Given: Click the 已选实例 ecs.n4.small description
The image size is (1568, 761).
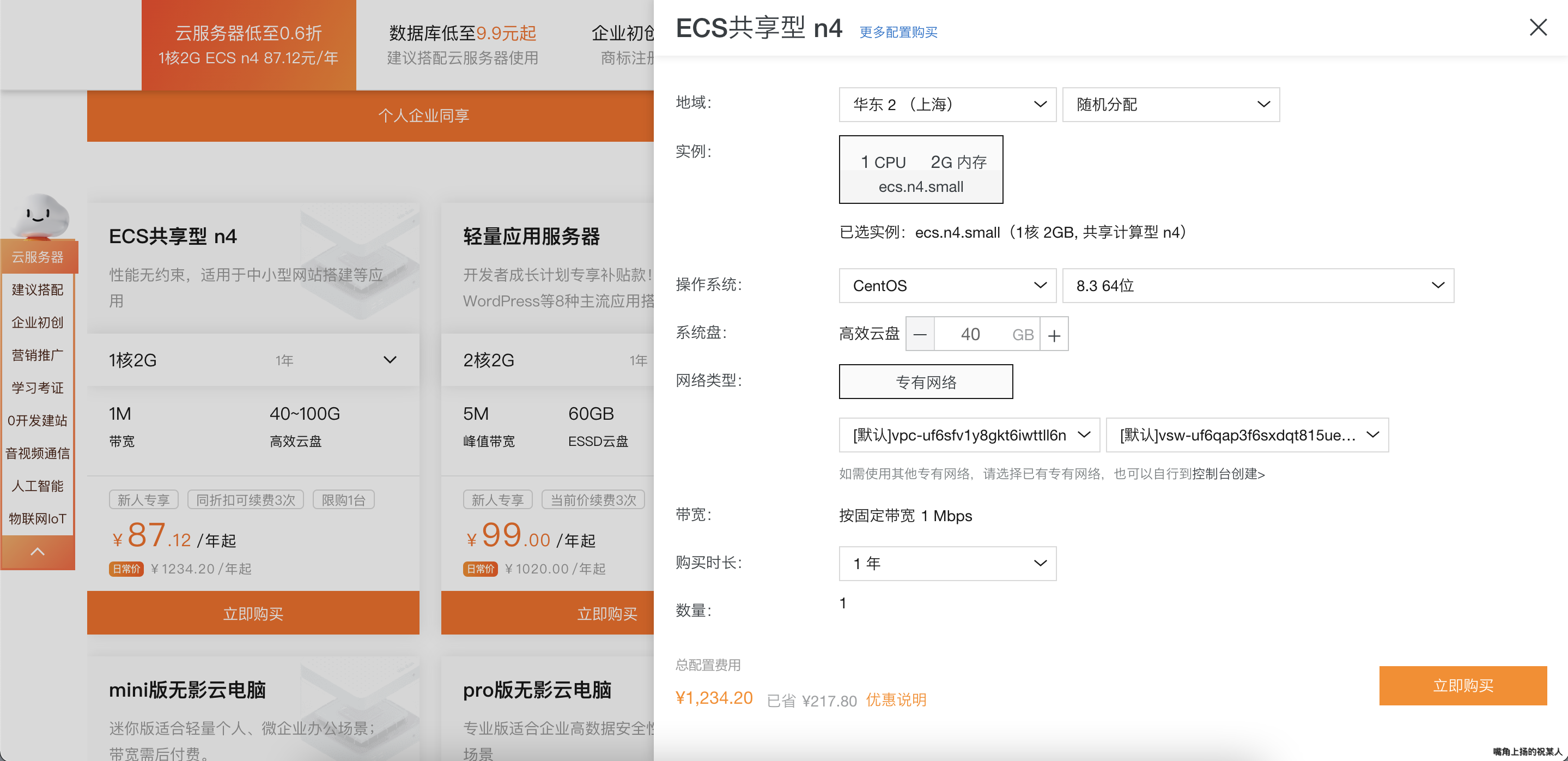Looking at the screenshot, I should click(1013, 232).
